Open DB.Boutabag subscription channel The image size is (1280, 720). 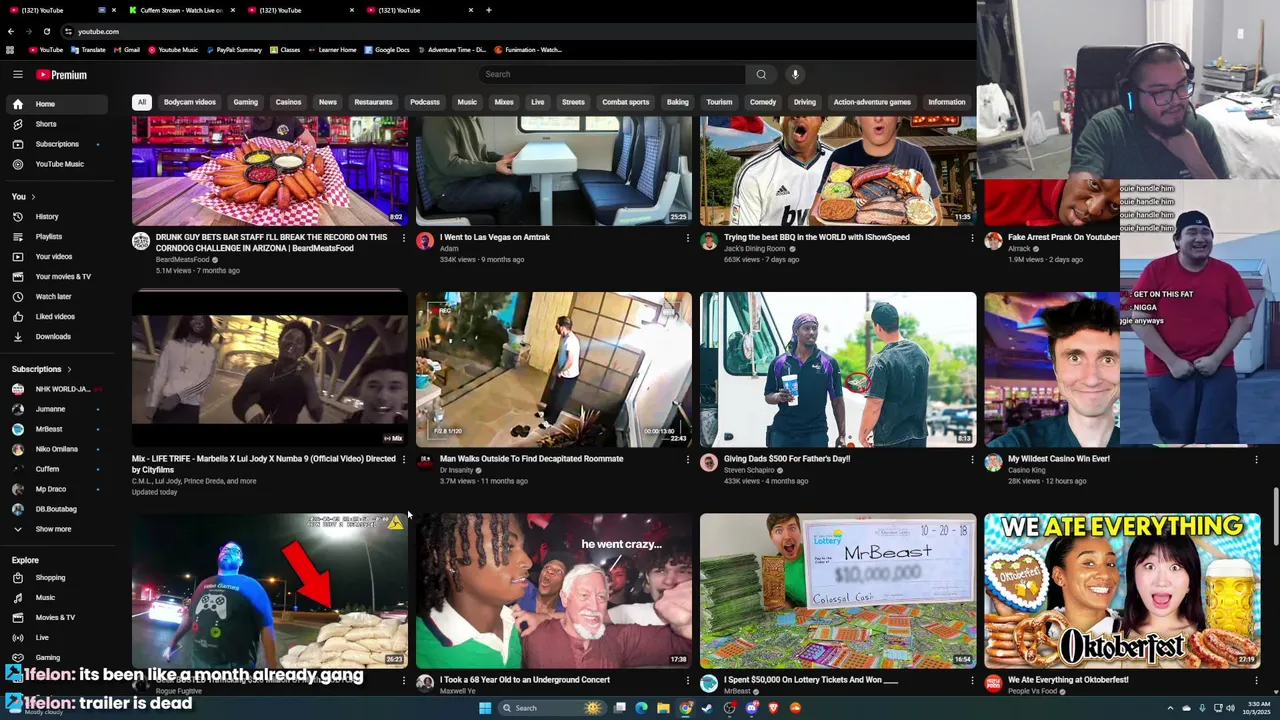(x=56, y=509)
